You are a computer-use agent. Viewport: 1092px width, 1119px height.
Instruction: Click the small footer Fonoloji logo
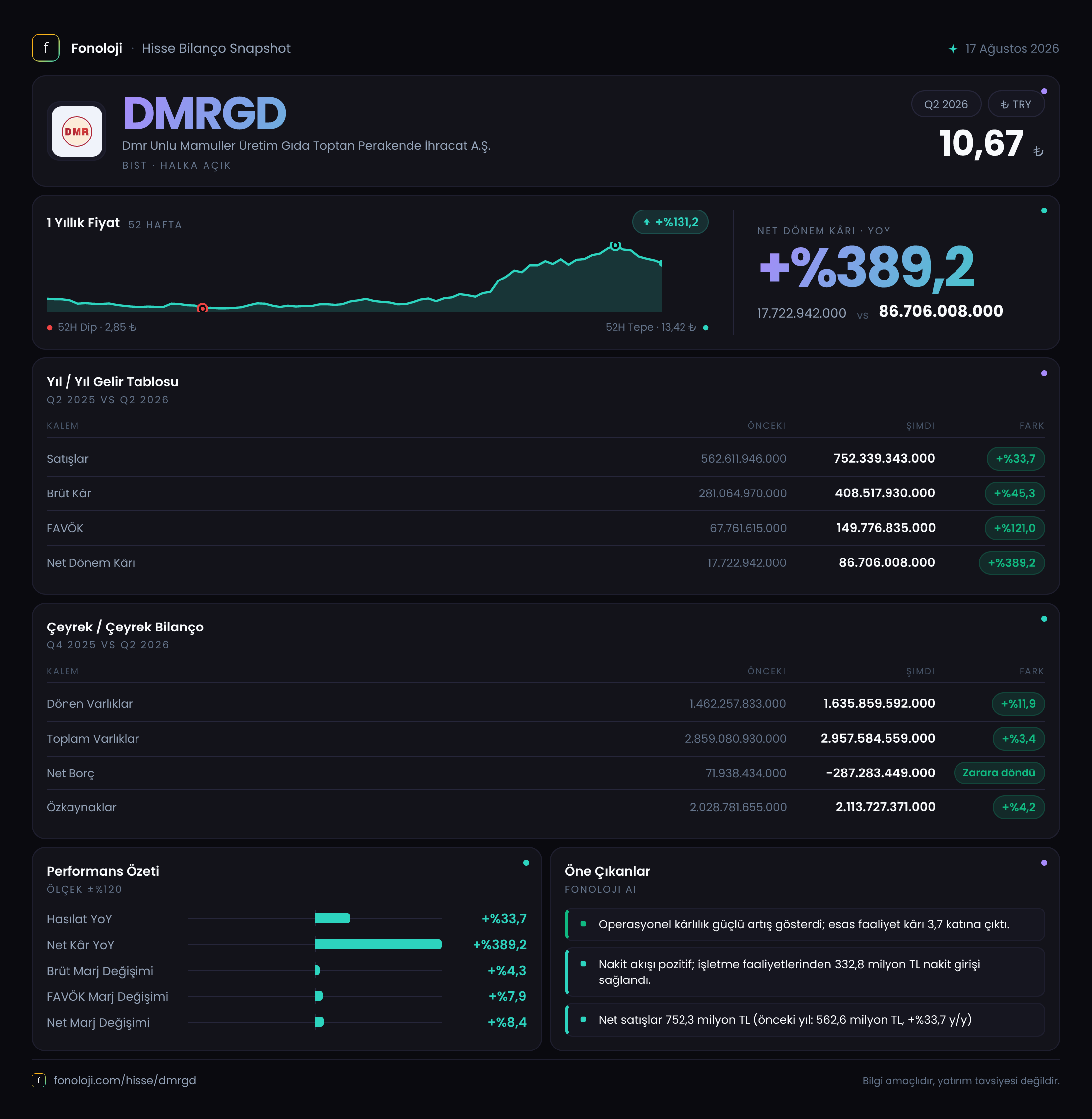tap(38, 1081)
